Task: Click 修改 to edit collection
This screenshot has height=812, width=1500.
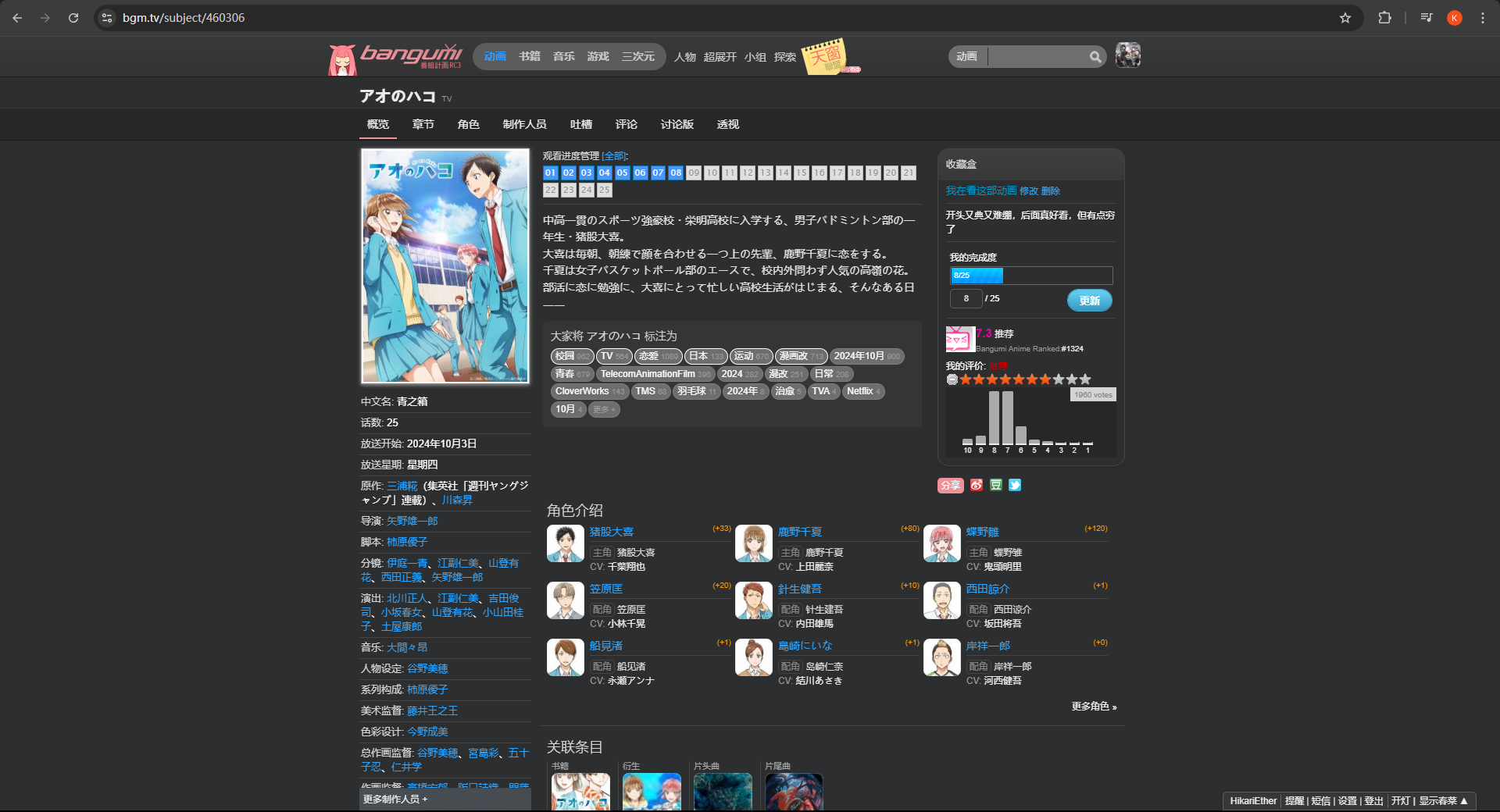Action: (1029, 191)
